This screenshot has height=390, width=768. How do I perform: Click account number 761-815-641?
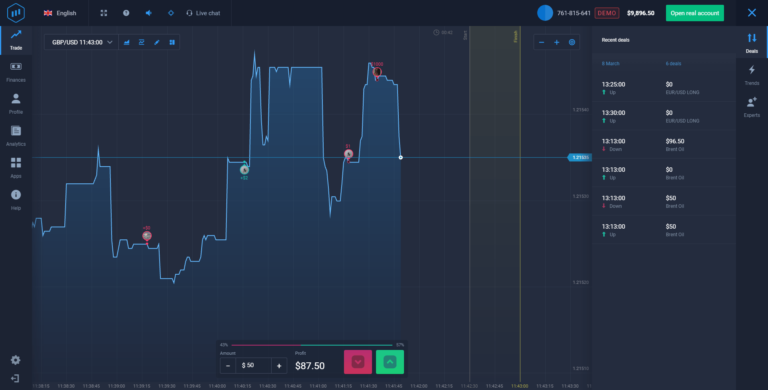coord(574,13)
